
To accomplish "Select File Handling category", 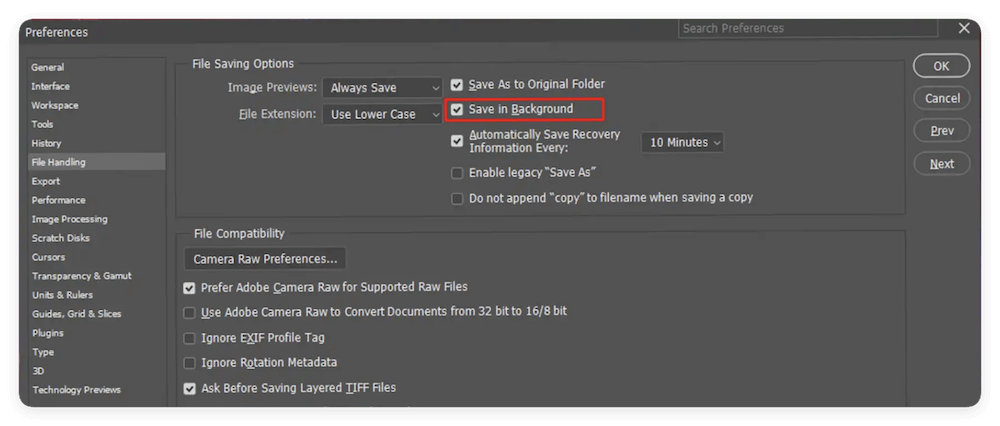I will [x=96, y=162].
